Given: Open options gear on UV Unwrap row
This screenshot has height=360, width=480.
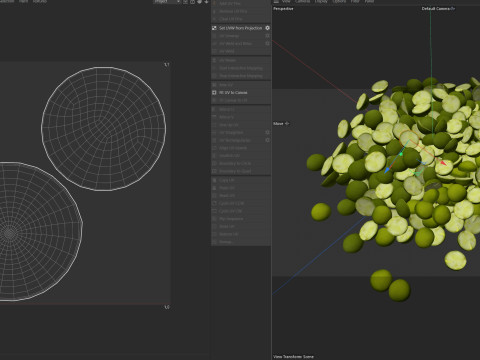Looking at the screenshot, I should coord(267,36).
